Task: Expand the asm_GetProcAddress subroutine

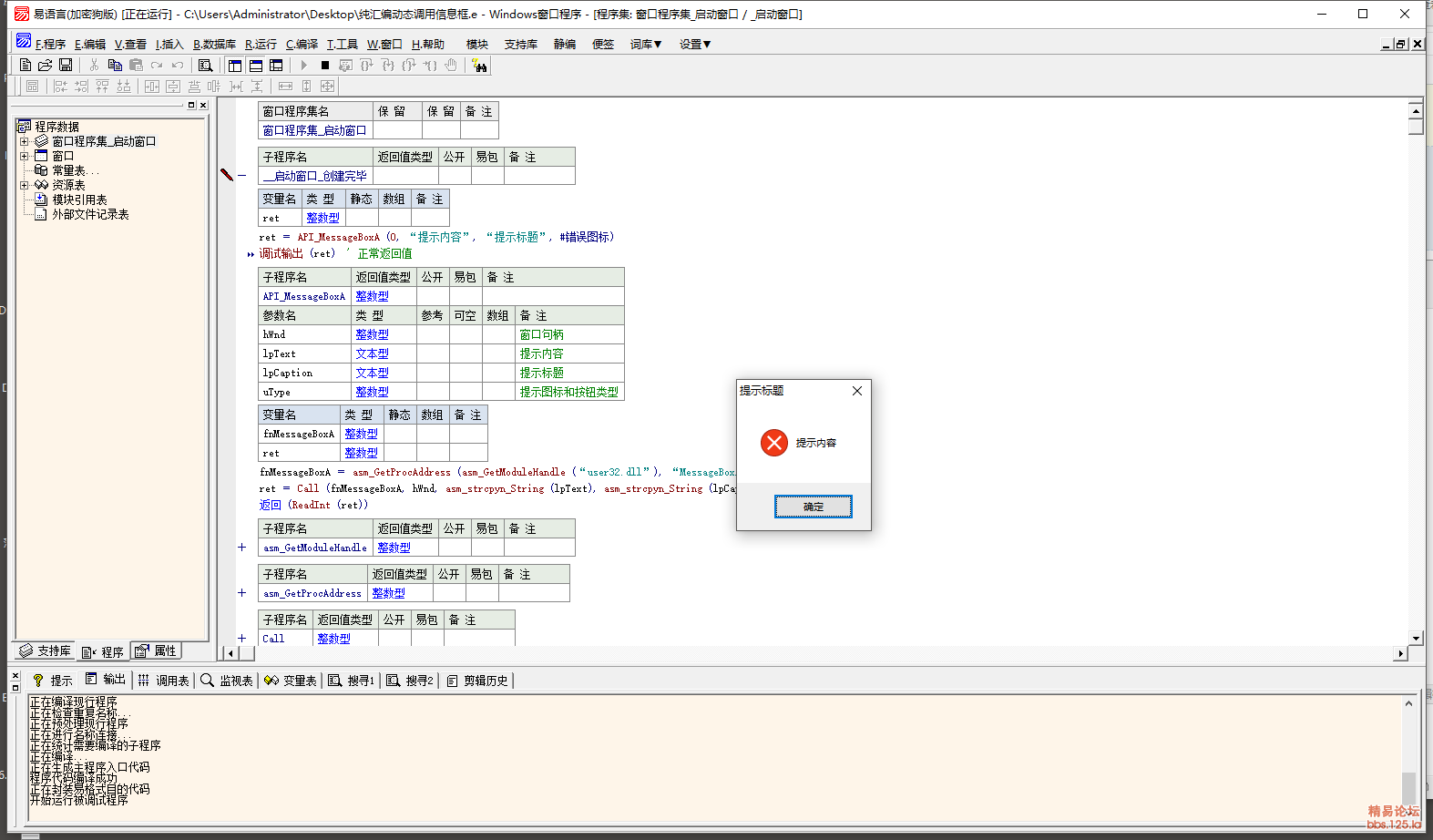Action: 241,593
